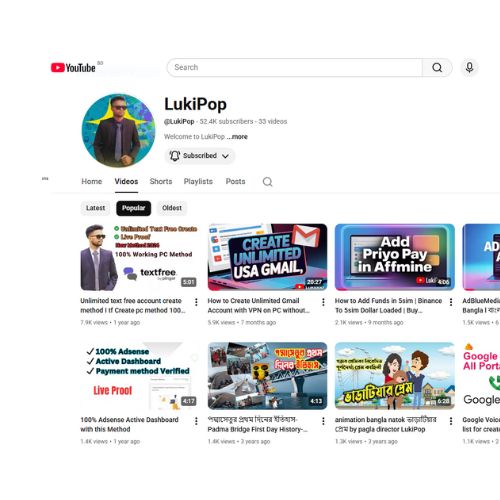500x500 pixels.
Task: Open the Shorts tab
Action: click(x=161, y=181)
